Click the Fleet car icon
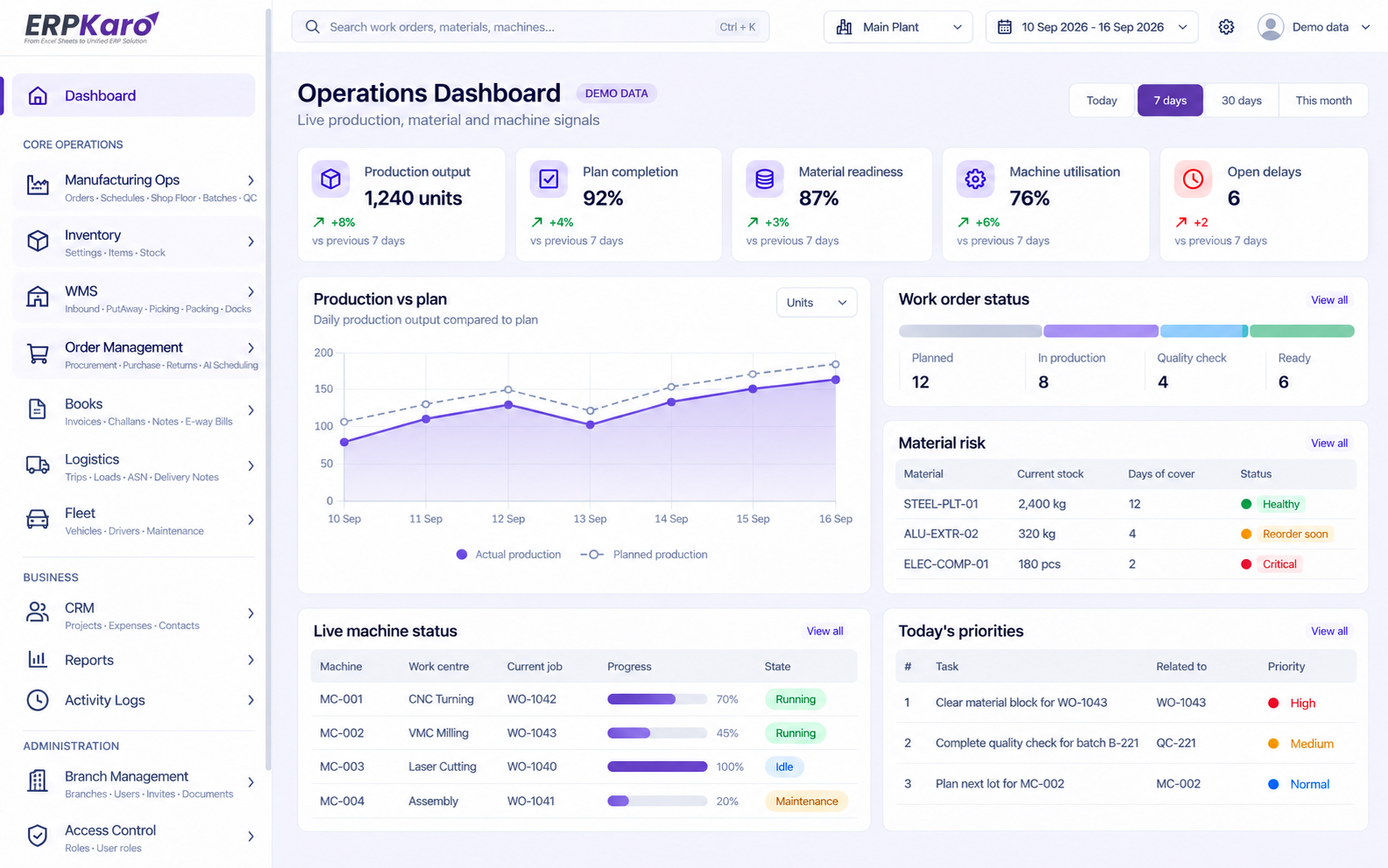The height and width of the screenshot is (868, 1388). point(38,519)
